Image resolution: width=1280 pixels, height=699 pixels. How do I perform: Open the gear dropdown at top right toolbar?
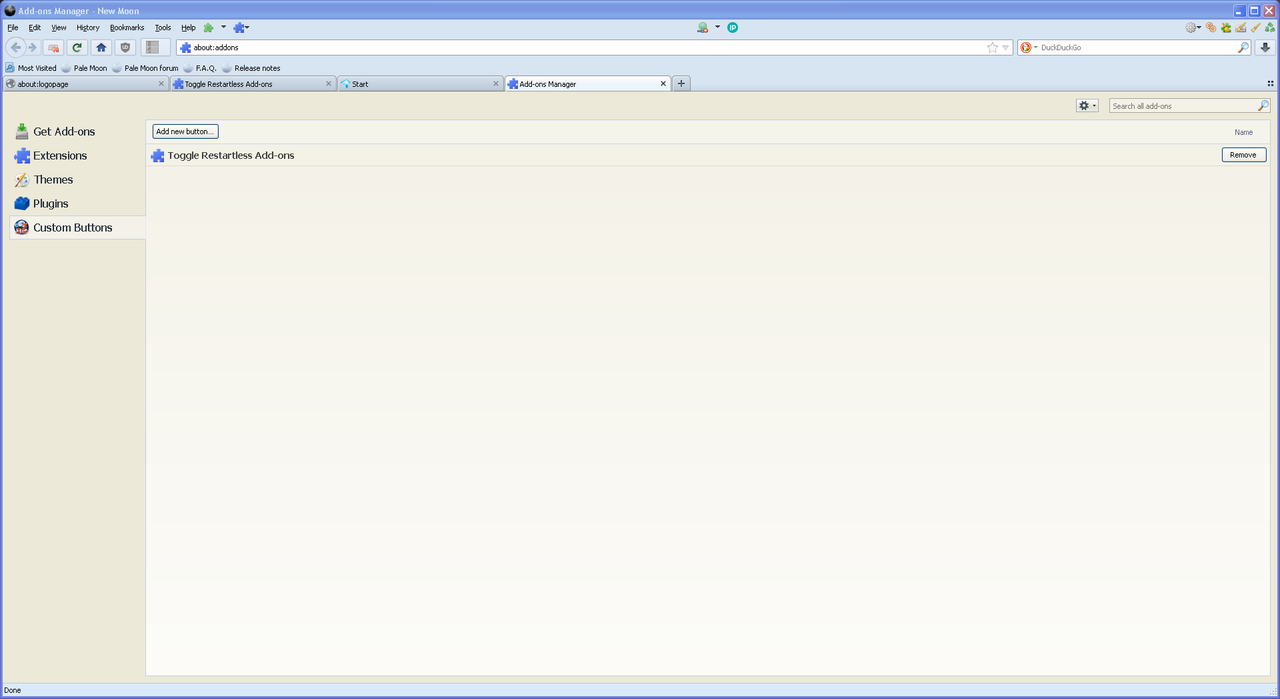1193,27
